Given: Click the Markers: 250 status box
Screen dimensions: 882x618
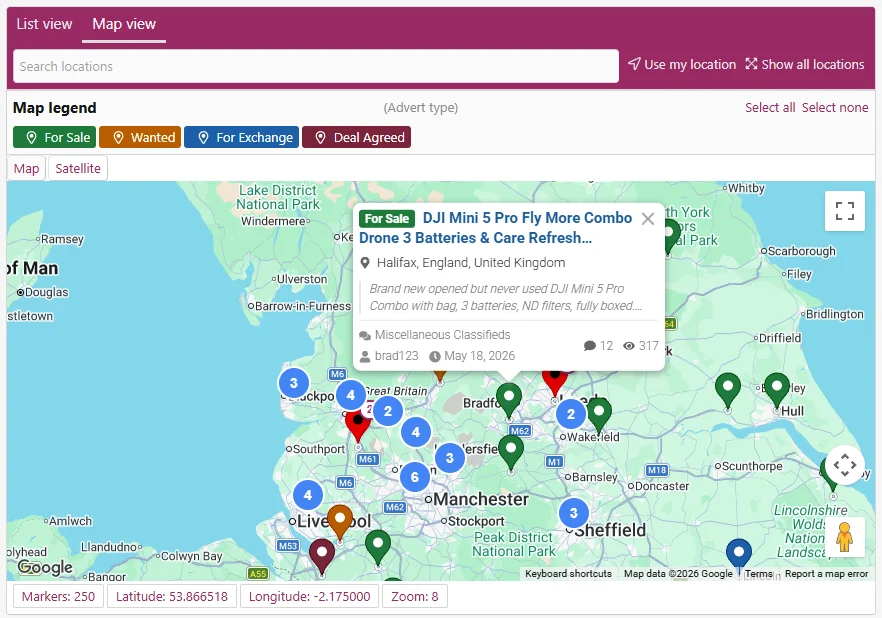Looking at the screenshot, I should click(58, 596).
